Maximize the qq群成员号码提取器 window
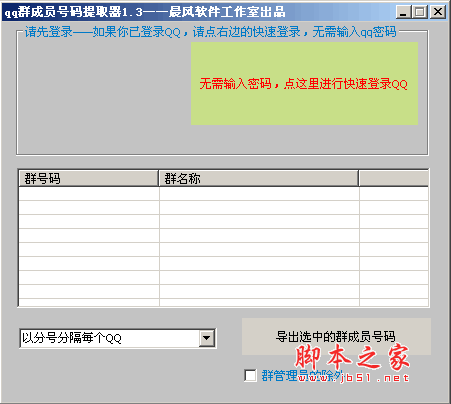 (420, 12)
